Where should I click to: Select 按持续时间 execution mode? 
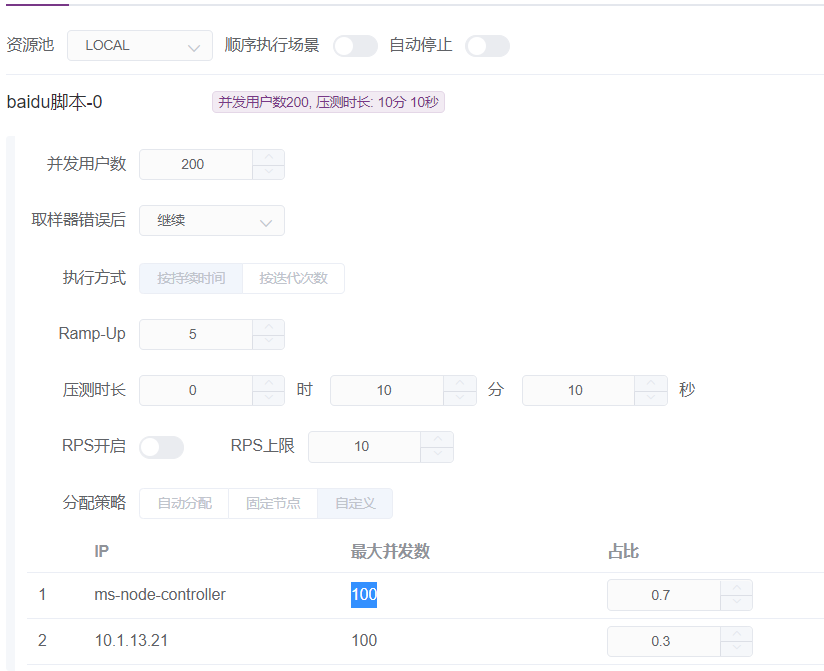(x=191, y=278)
